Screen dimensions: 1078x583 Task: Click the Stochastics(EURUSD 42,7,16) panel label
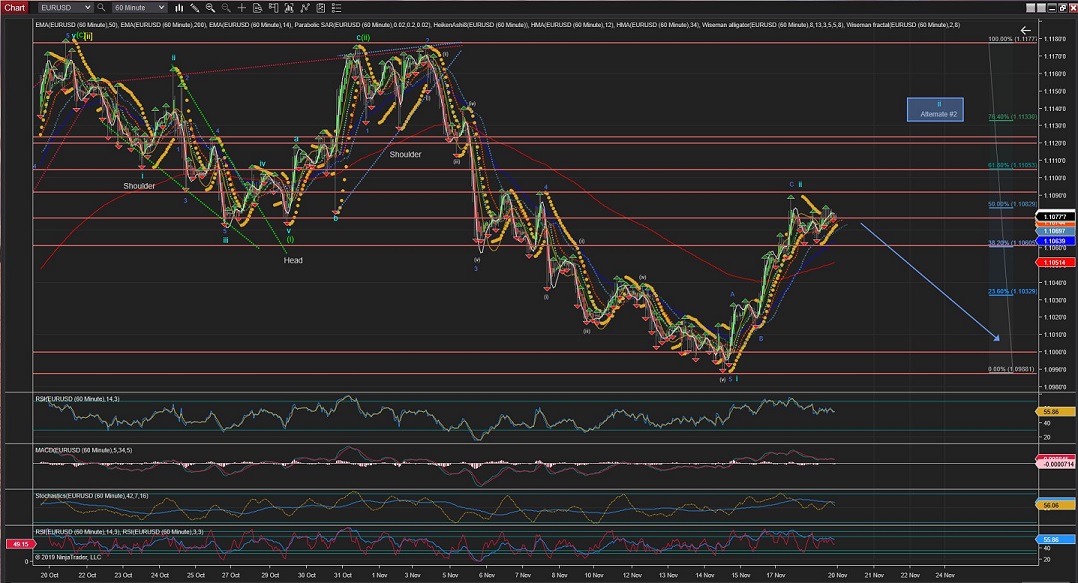(91, 496)
